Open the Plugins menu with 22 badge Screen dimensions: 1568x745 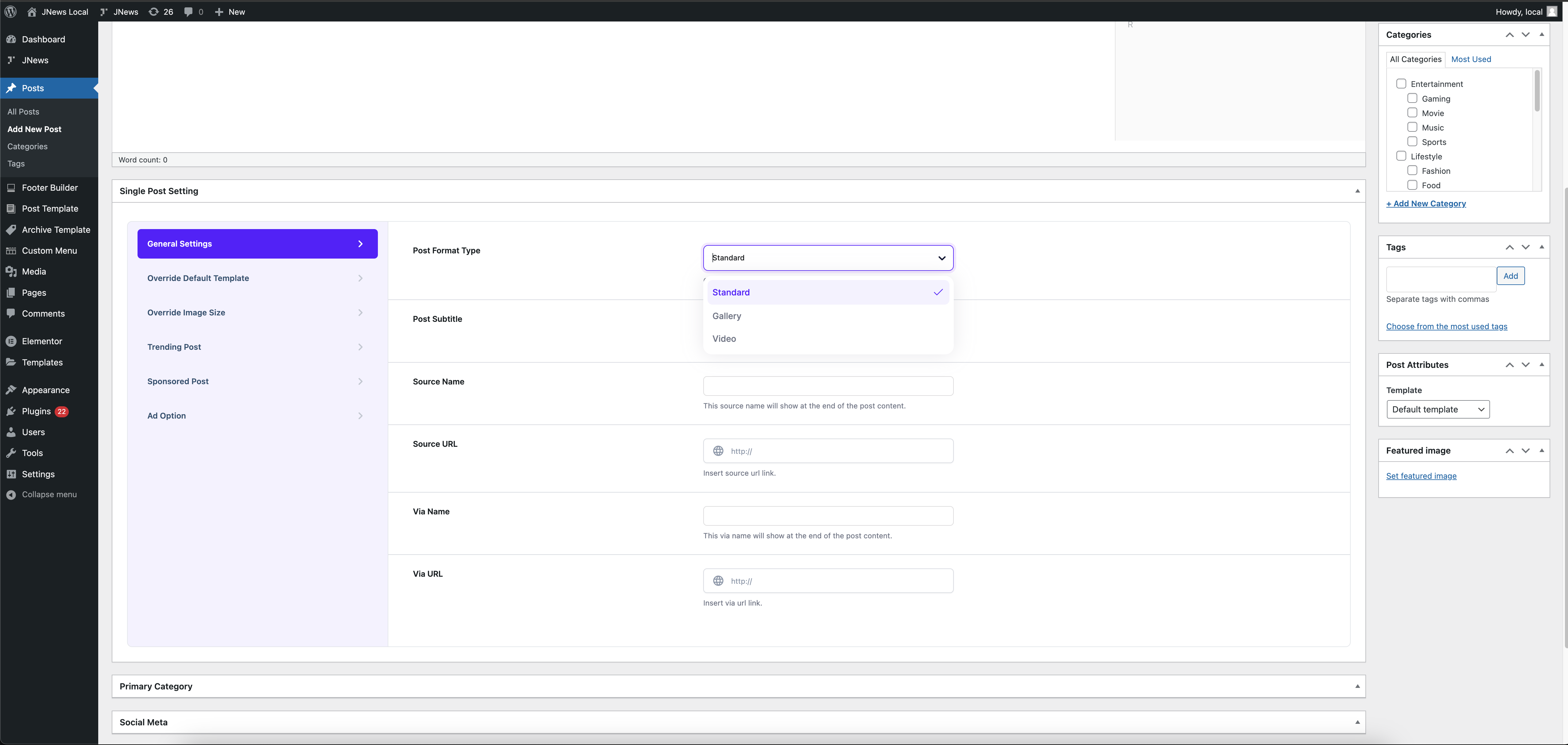(x=37, y=411)
